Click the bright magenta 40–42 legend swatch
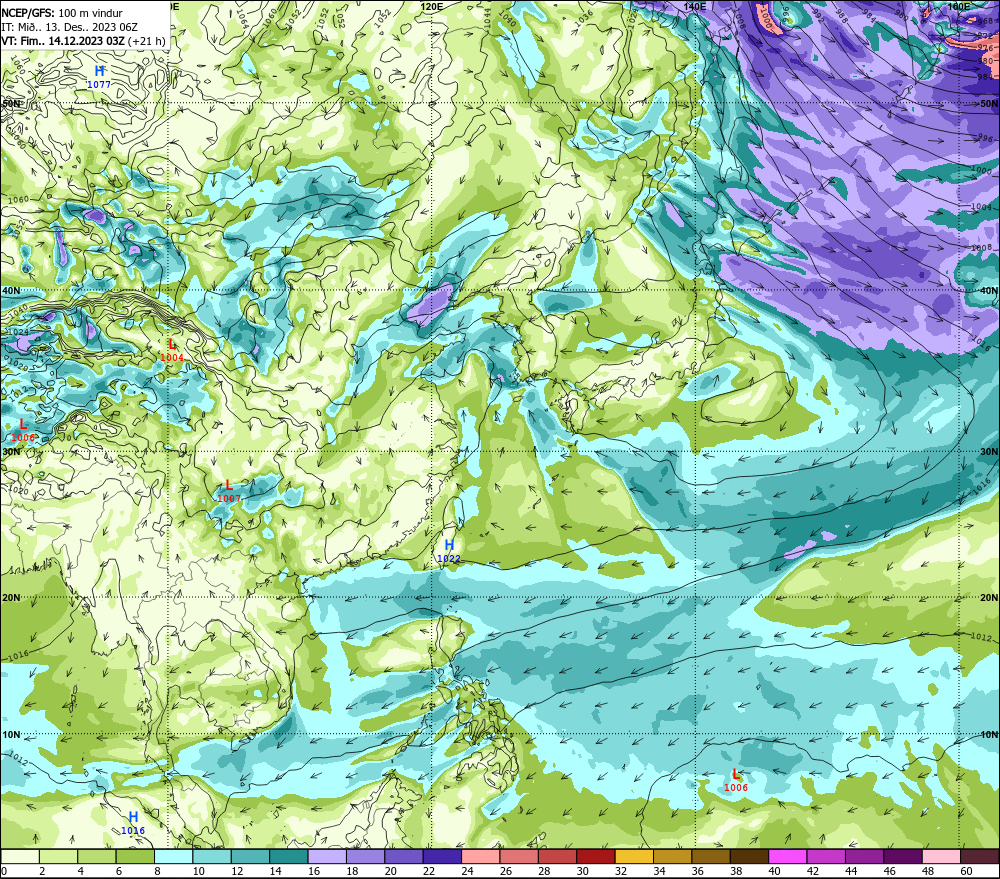 tap(788, 856)
